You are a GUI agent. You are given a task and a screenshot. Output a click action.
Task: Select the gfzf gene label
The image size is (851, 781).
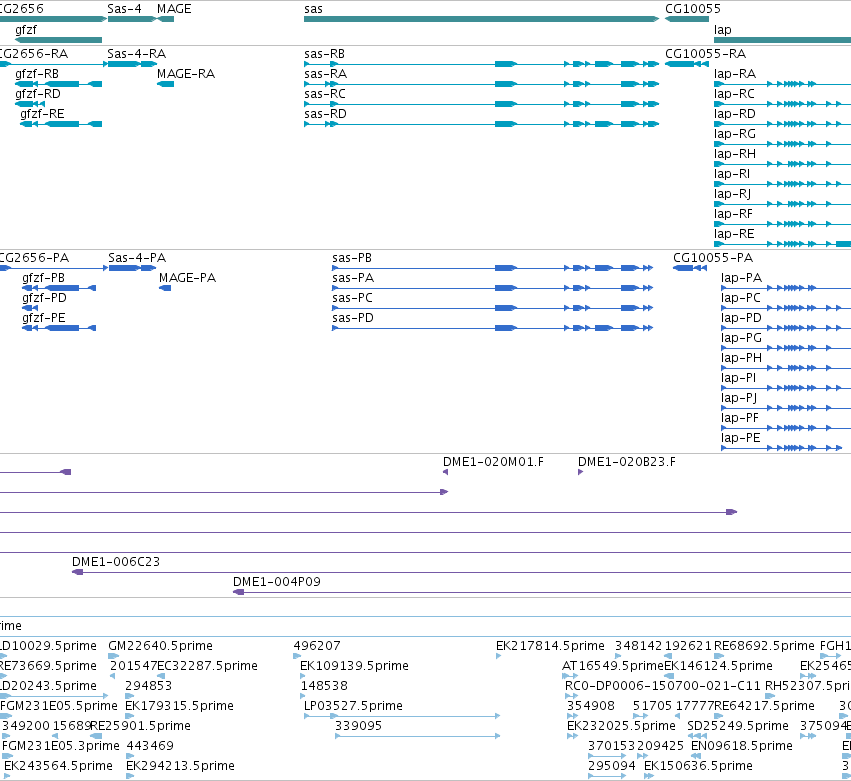pyautogui.click(x=26, y=29)
